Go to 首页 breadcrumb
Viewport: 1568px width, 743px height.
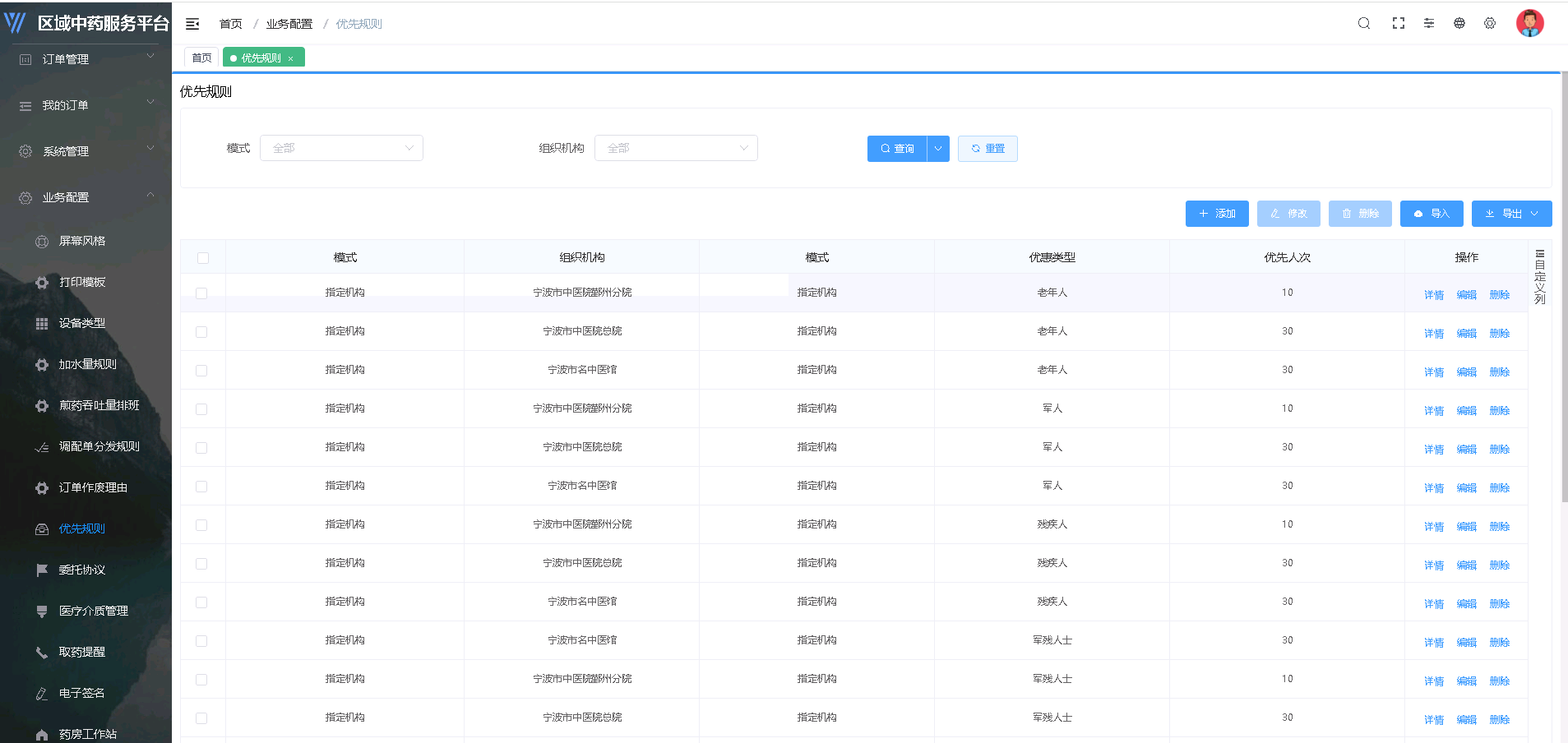[x=231, y=24]
